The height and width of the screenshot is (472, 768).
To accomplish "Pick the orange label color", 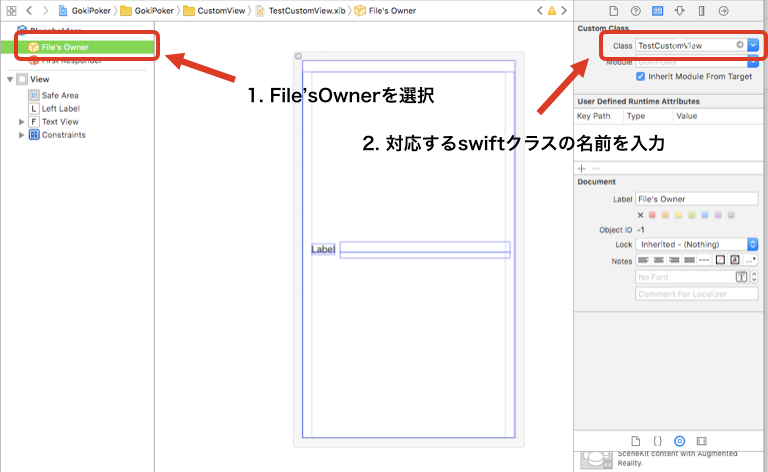I will [x=665, y=215].
